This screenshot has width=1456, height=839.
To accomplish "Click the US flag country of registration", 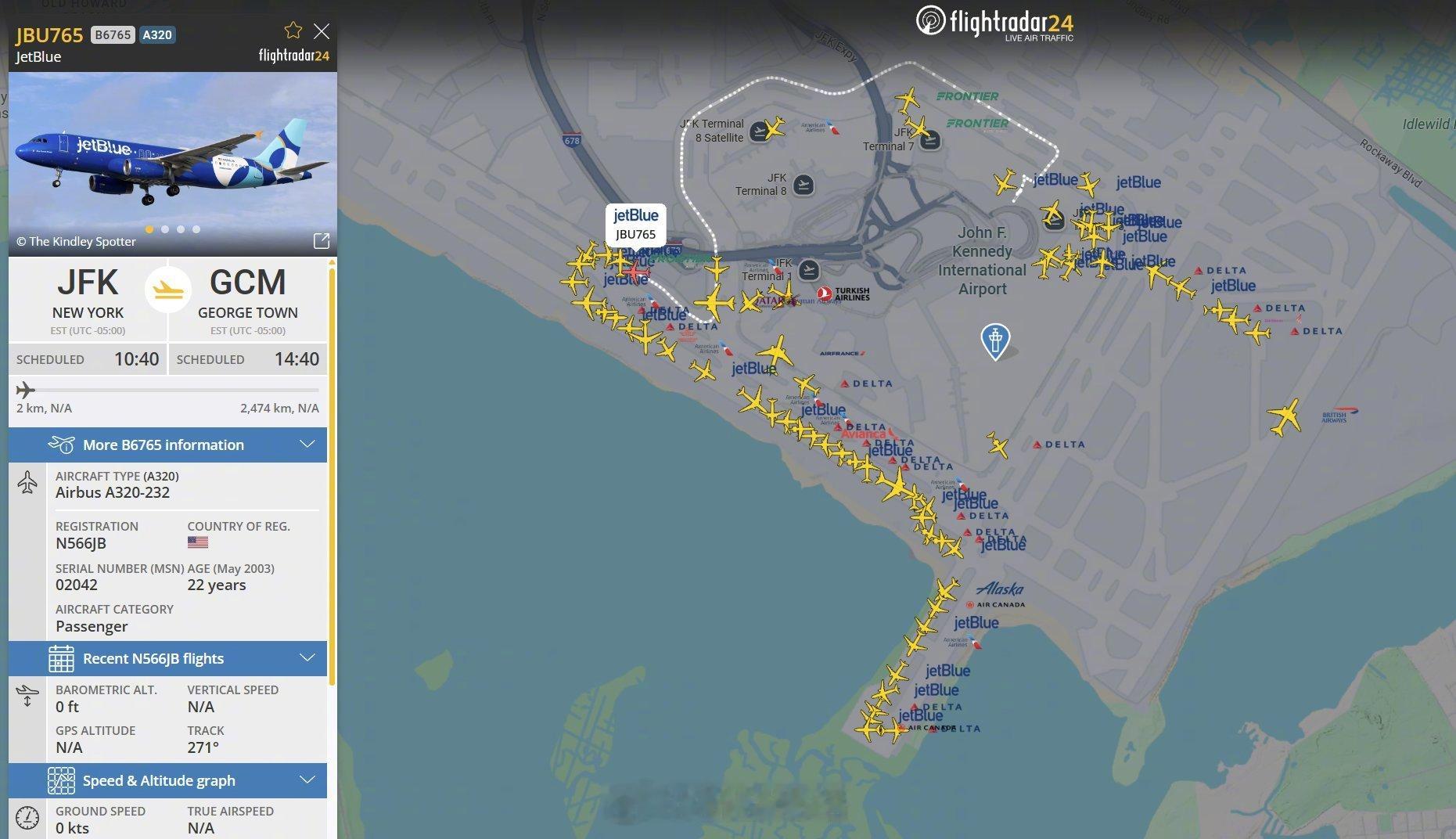I will coord(198,542).
